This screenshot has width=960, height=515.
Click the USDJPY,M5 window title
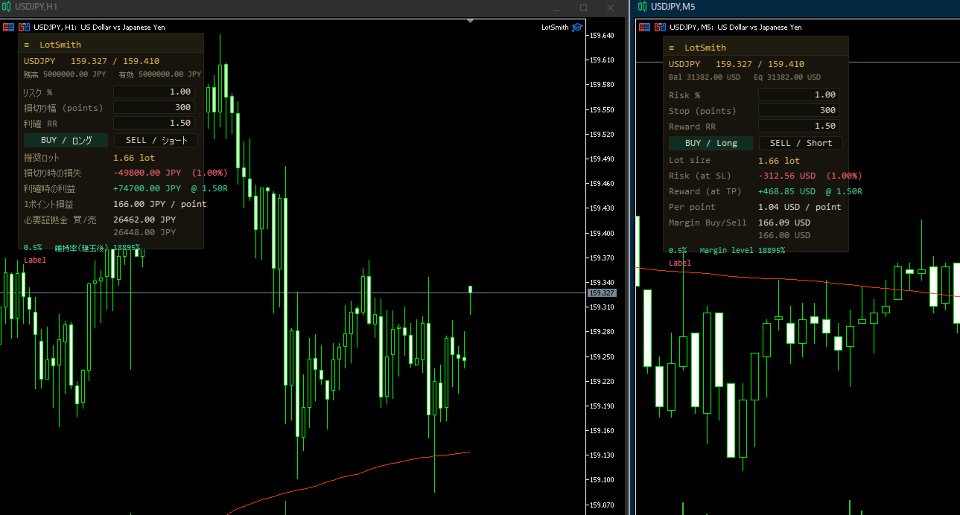click(x=673, y=7)
